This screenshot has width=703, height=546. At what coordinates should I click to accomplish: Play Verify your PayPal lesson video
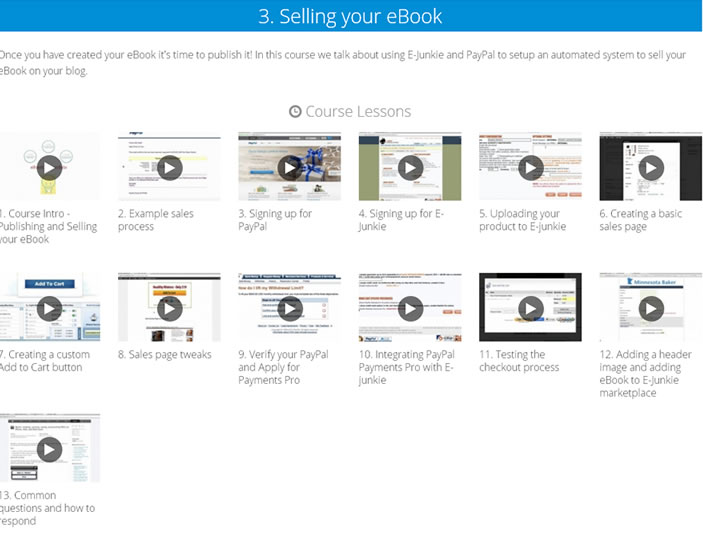pos(290,308)
